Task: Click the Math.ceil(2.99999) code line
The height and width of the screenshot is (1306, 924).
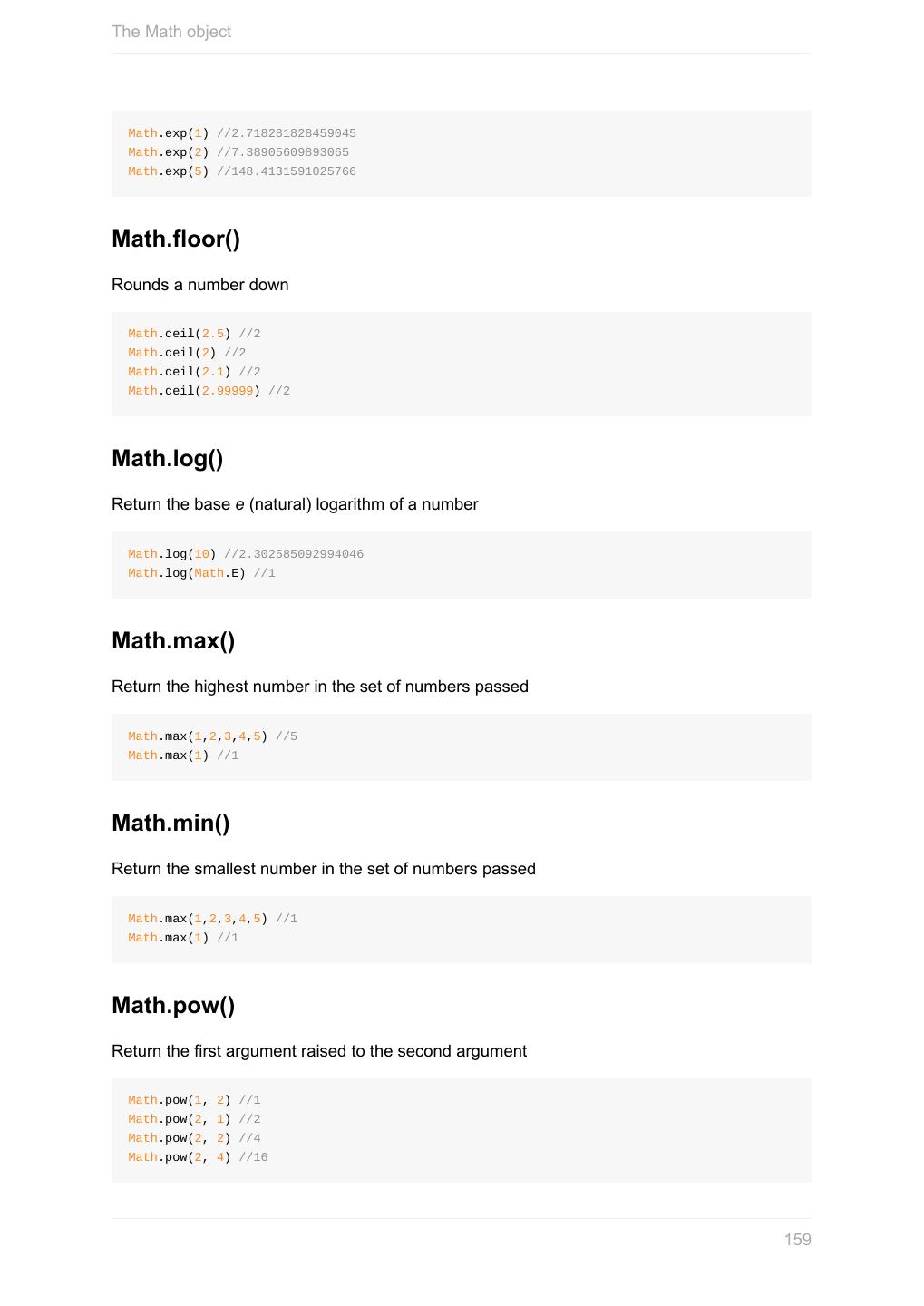Action: coord(209,391)
